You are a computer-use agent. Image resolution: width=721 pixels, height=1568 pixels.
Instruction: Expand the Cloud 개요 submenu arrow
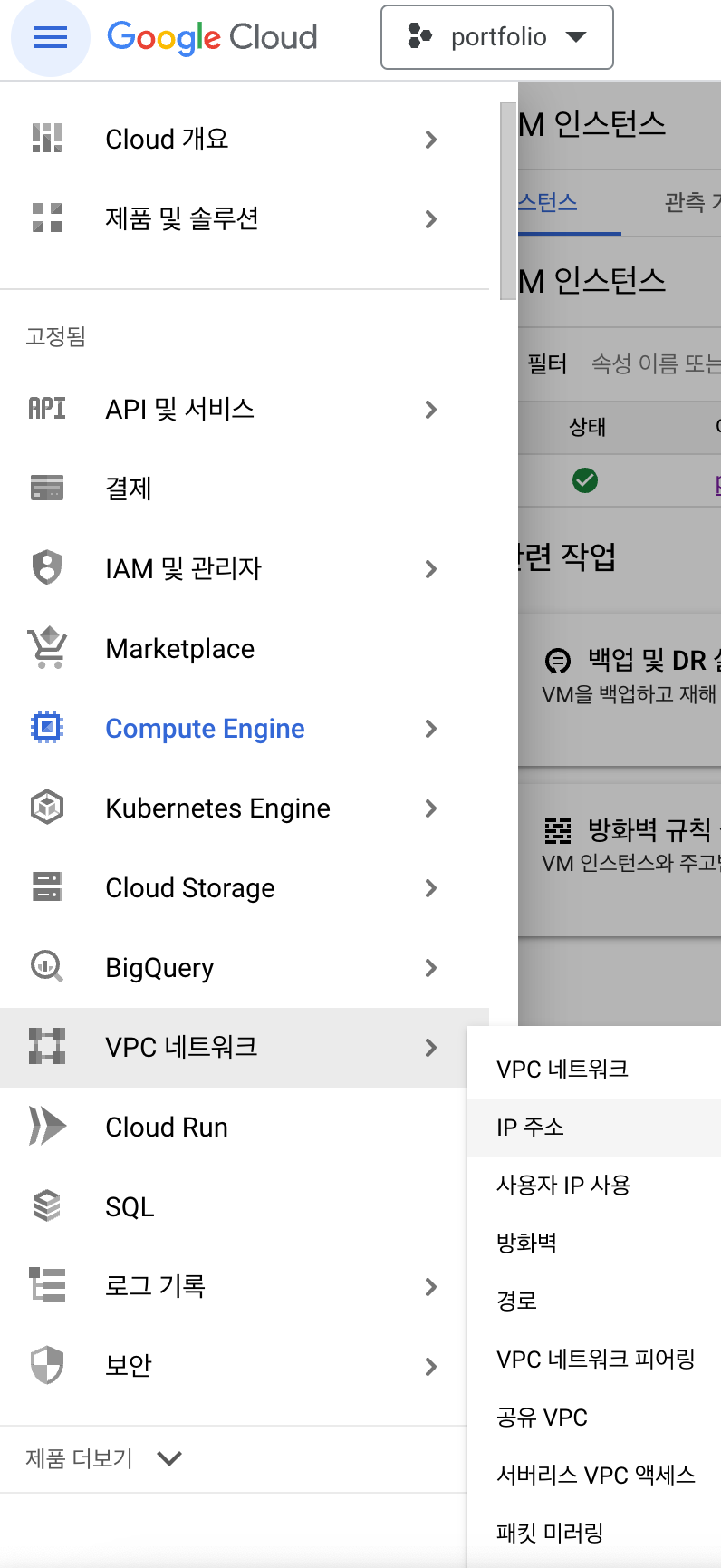pyautogui.click(x=431, y=140)
